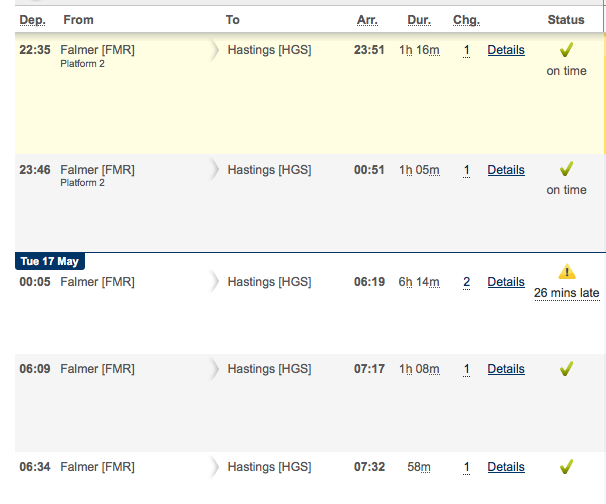The height and width of the screenshot is (504, 606).
Task: Open Details for the 23:46 journey
Action: click(506, 170)
